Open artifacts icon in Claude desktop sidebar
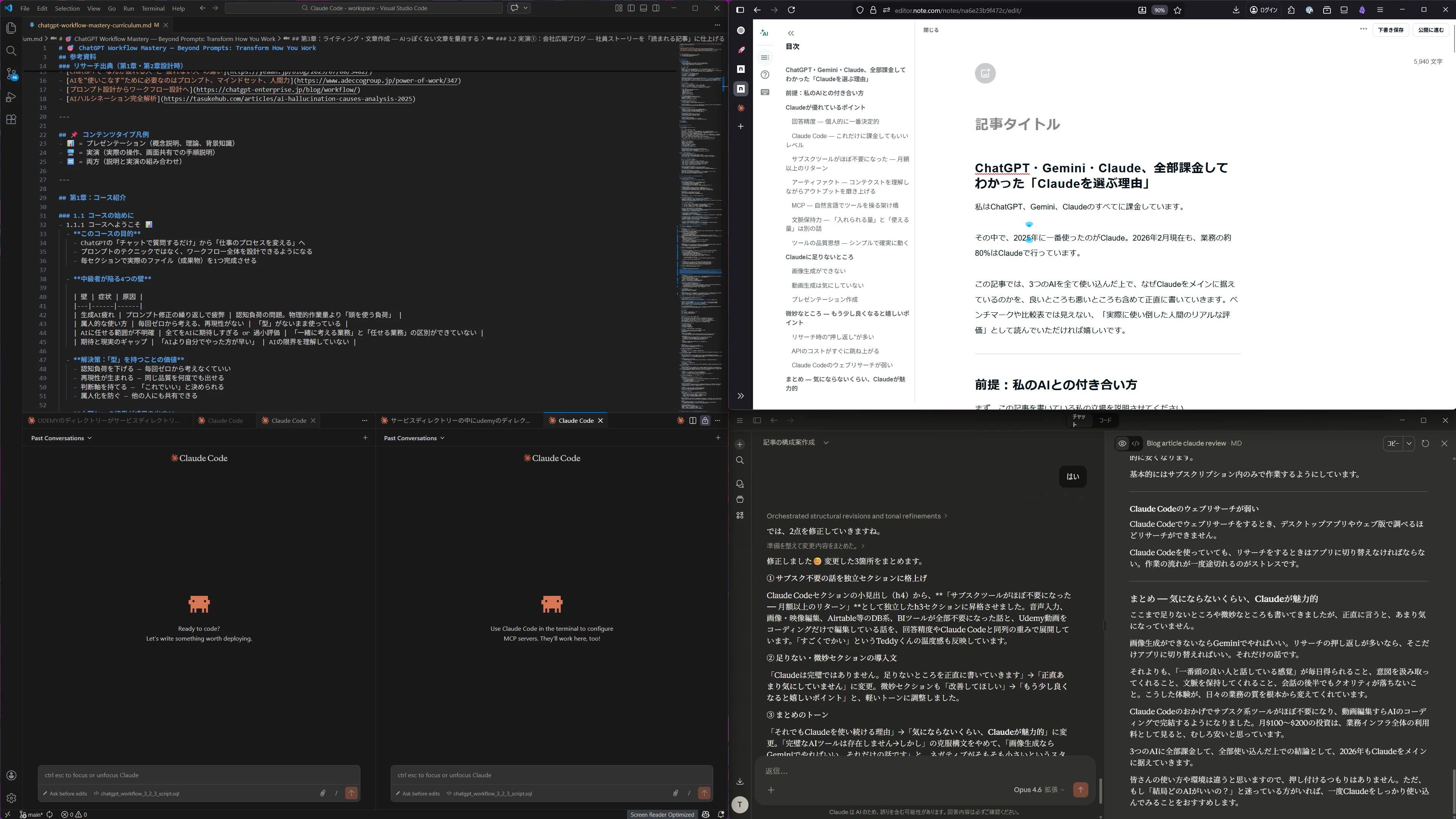The width and height of the screenshot is (1456, 819). tap(739, 515)
